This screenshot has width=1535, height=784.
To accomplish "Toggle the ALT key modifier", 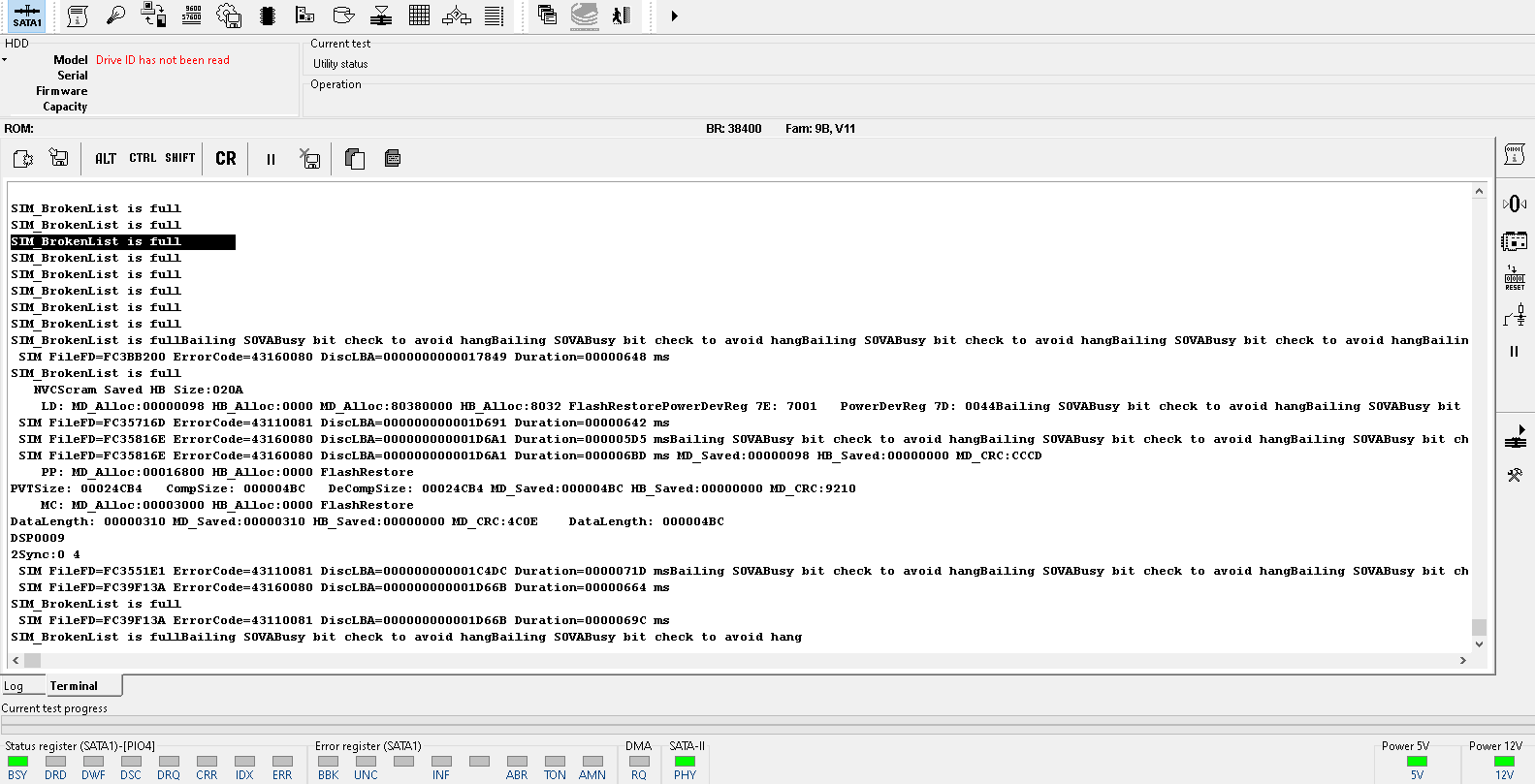I will click(106, 158).
